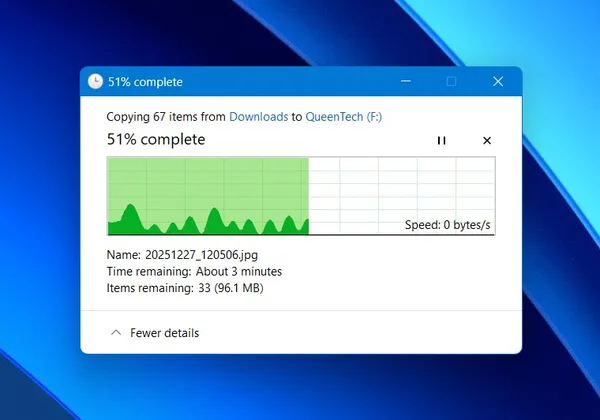Click the Time remaining About 3 minutes text

[x=194, y=272]
